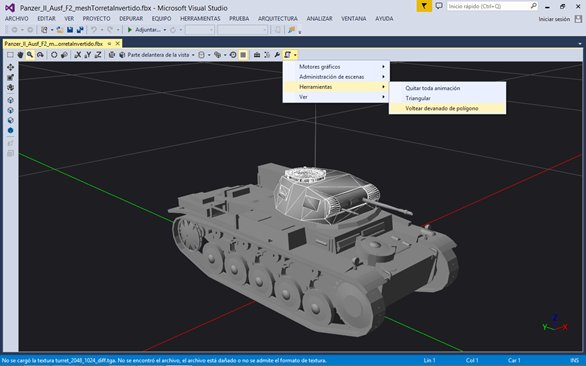Open the DEPURAR menu
This screenshot has height=366, width=586.
coord(131,18)
